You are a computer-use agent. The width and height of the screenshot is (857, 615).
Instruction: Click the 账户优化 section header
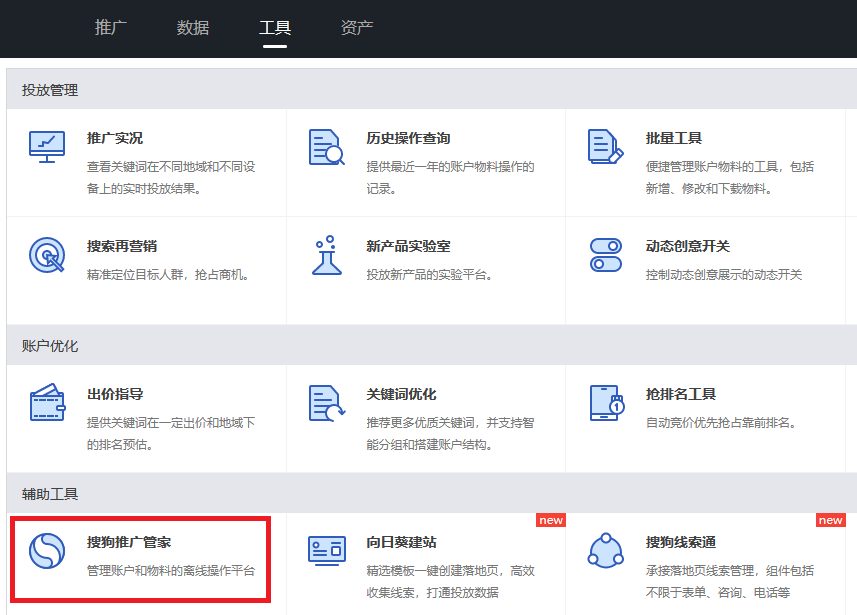[50, 345]
